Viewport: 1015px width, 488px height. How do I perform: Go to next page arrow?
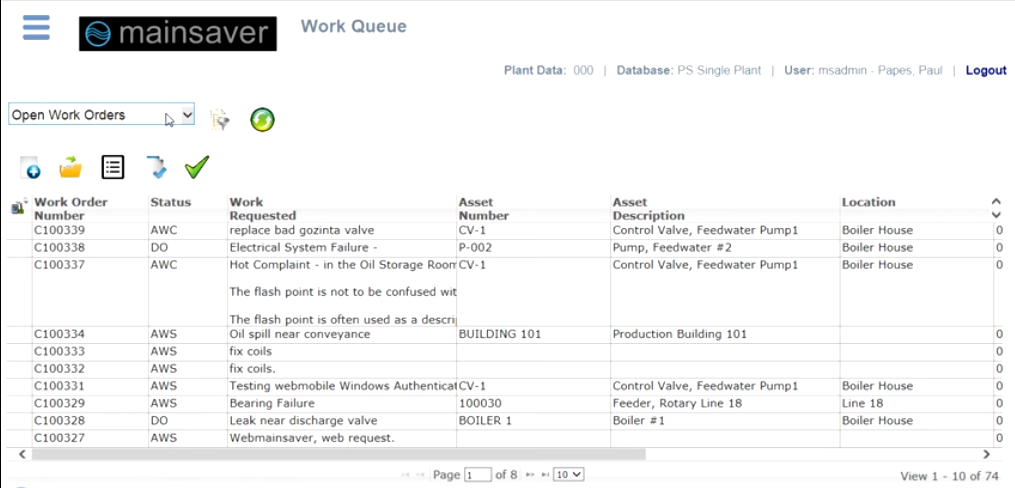click(x=530, y=474)
